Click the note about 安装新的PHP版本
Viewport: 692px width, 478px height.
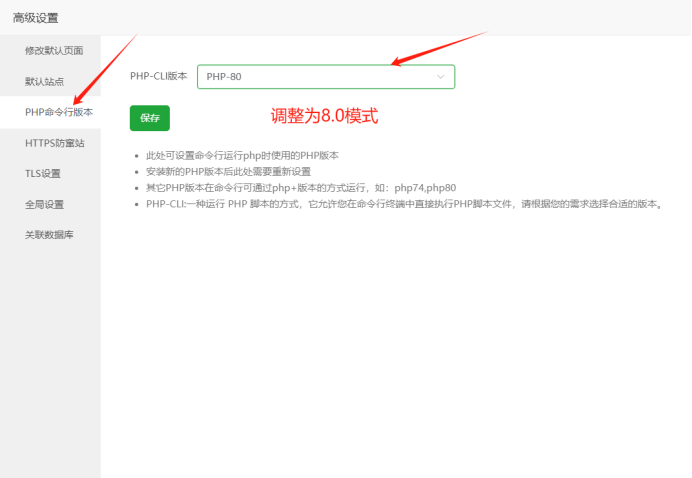coord(228,172)
